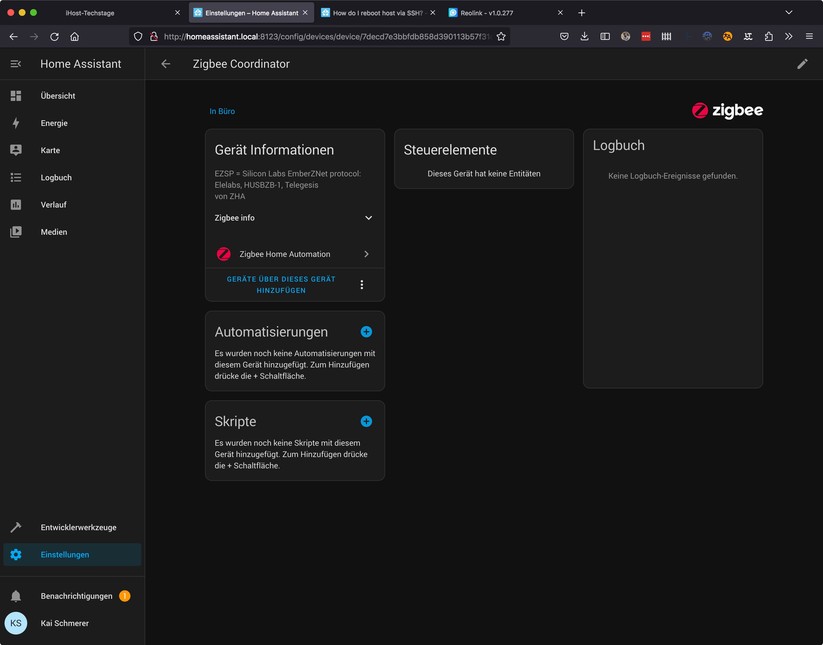Open the Entwicklerwerkzeuge tools icon
This screenshot has height=645, width=823.
(16, 527)
